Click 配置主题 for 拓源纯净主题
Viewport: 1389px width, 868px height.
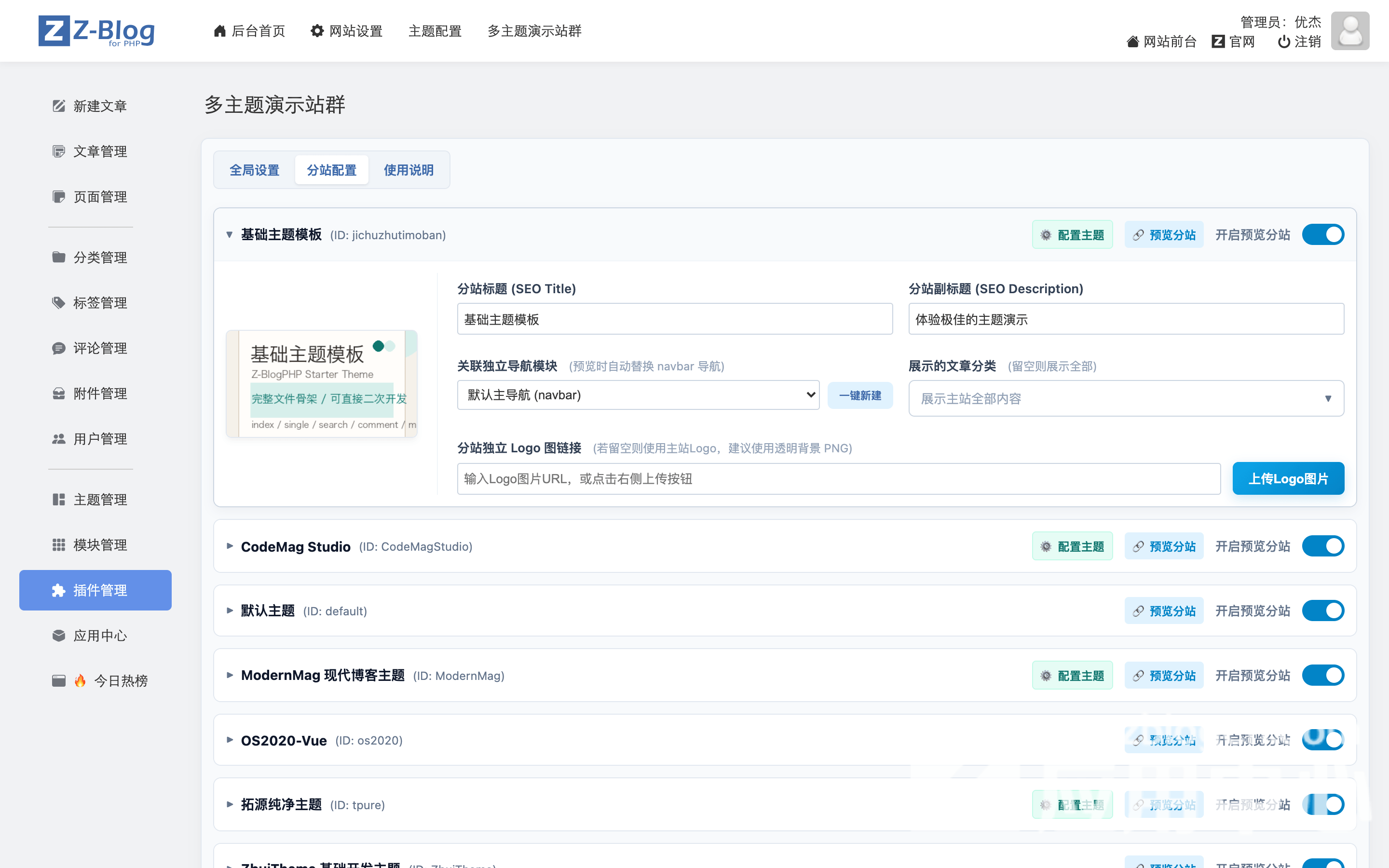tap(1072, 805)
